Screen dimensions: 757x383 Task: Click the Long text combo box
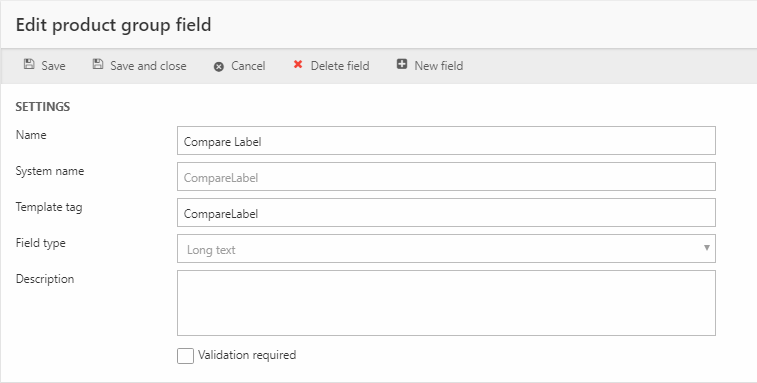(x=446, y=249)
